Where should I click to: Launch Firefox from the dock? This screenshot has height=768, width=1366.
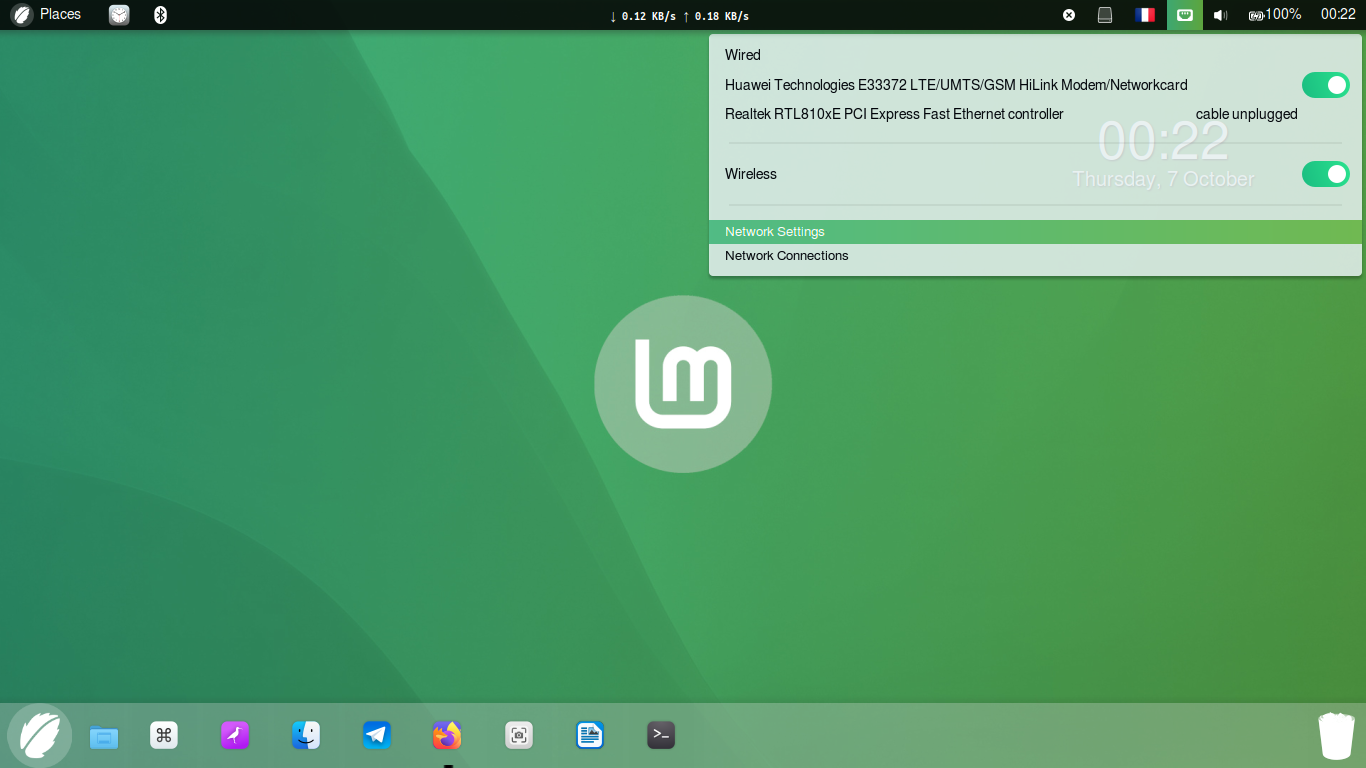tap(447, 736)
